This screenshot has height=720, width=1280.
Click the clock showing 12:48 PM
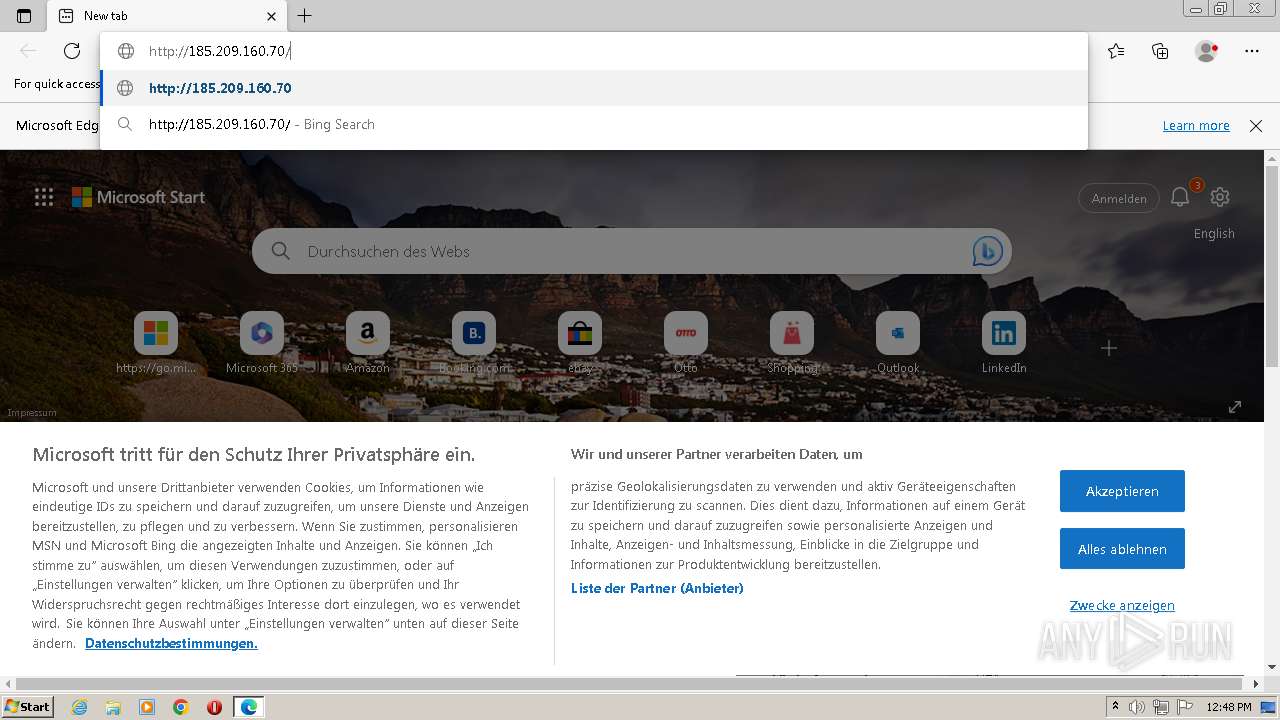point(1229,707)
